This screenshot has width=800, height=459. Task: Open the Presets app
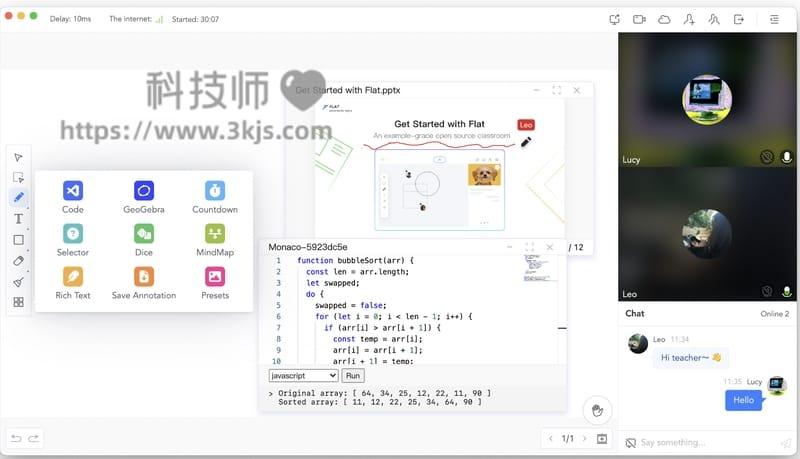point(215,283)
